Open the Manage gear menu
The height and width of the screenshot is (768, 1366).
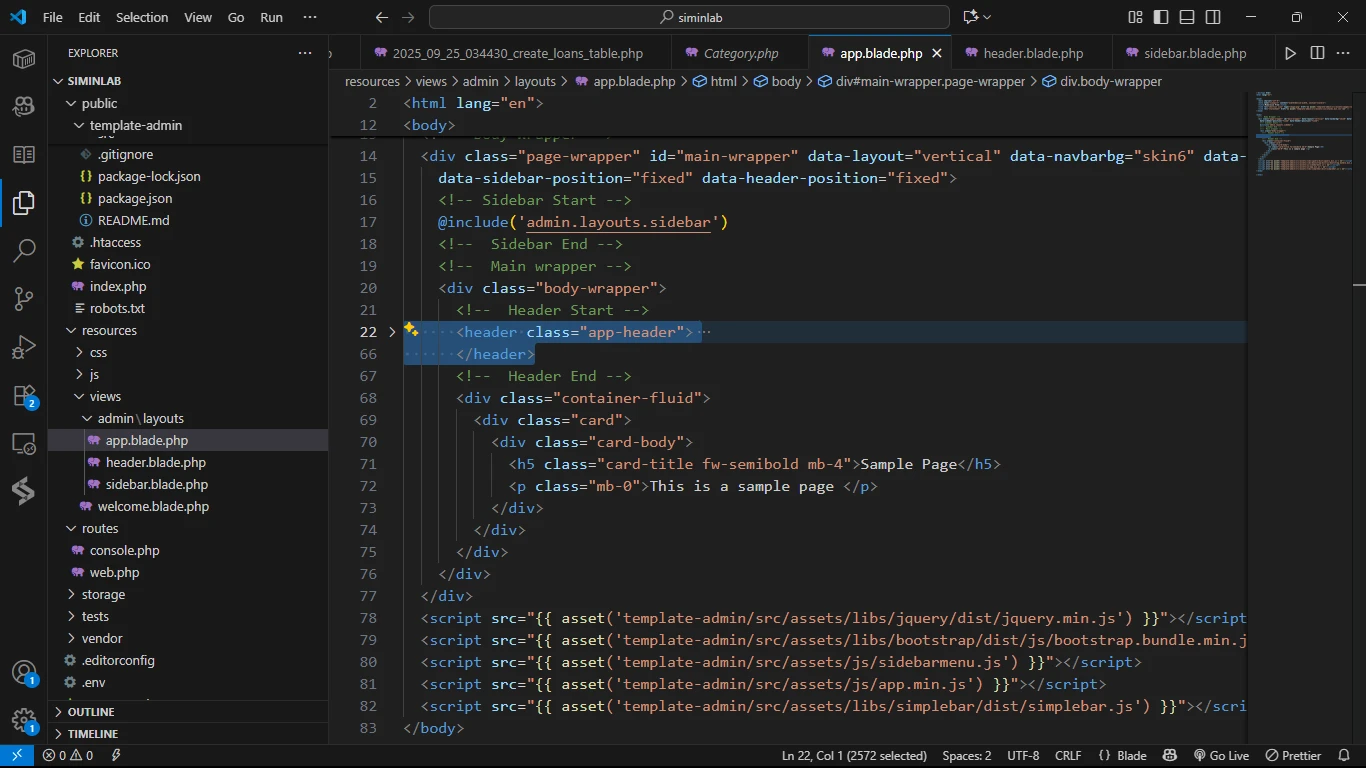24,720
